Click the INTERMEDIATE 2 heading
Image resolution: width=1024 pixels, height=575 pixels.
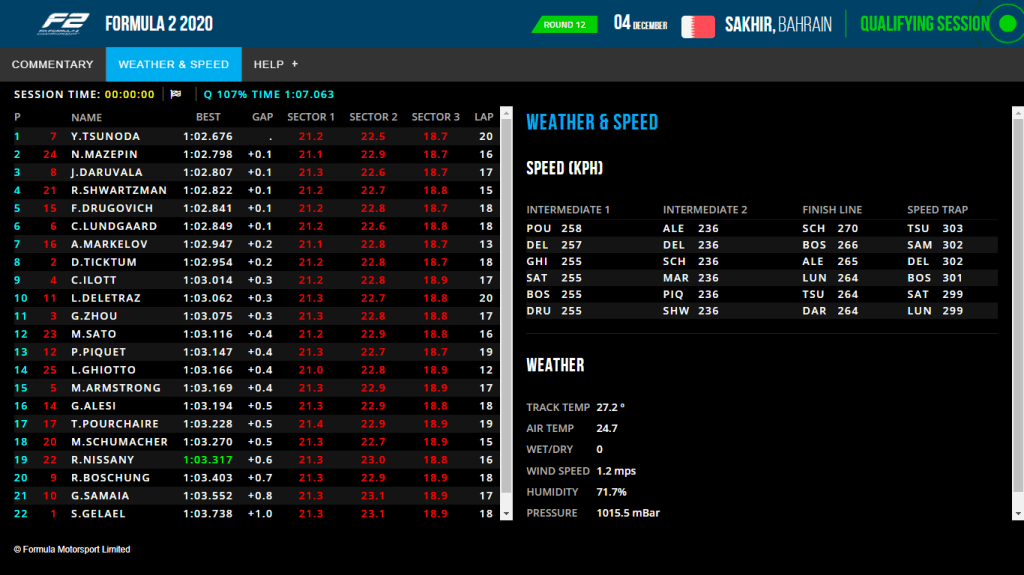pyautogui.click(x=705, y=210)
